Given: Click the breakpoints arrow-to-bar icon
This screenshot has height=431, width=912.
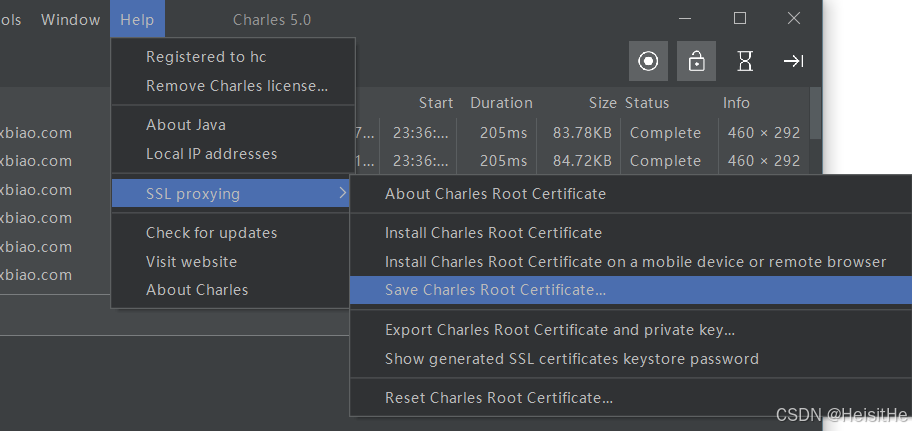Looking at the screenshot, I should pos(793,61).
